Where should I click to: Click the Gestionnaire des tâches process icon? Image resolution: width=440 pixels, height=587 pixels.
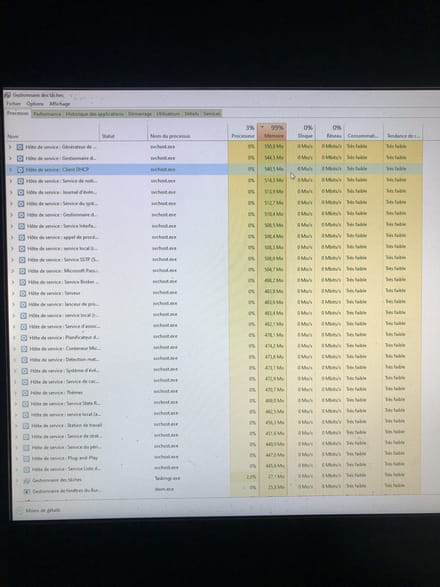[x=27, y=480]
